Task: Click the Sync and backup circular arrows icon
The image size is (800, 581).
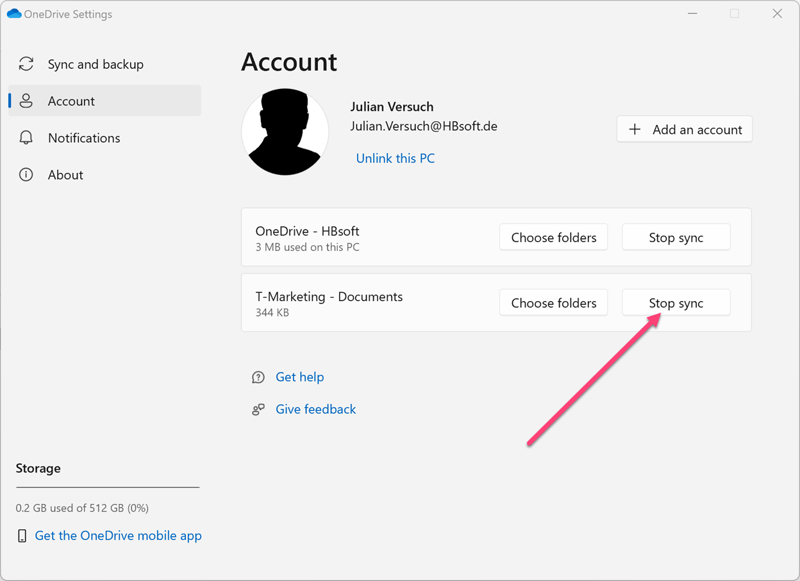Action: pyautogui.click(x=26, y=64)
